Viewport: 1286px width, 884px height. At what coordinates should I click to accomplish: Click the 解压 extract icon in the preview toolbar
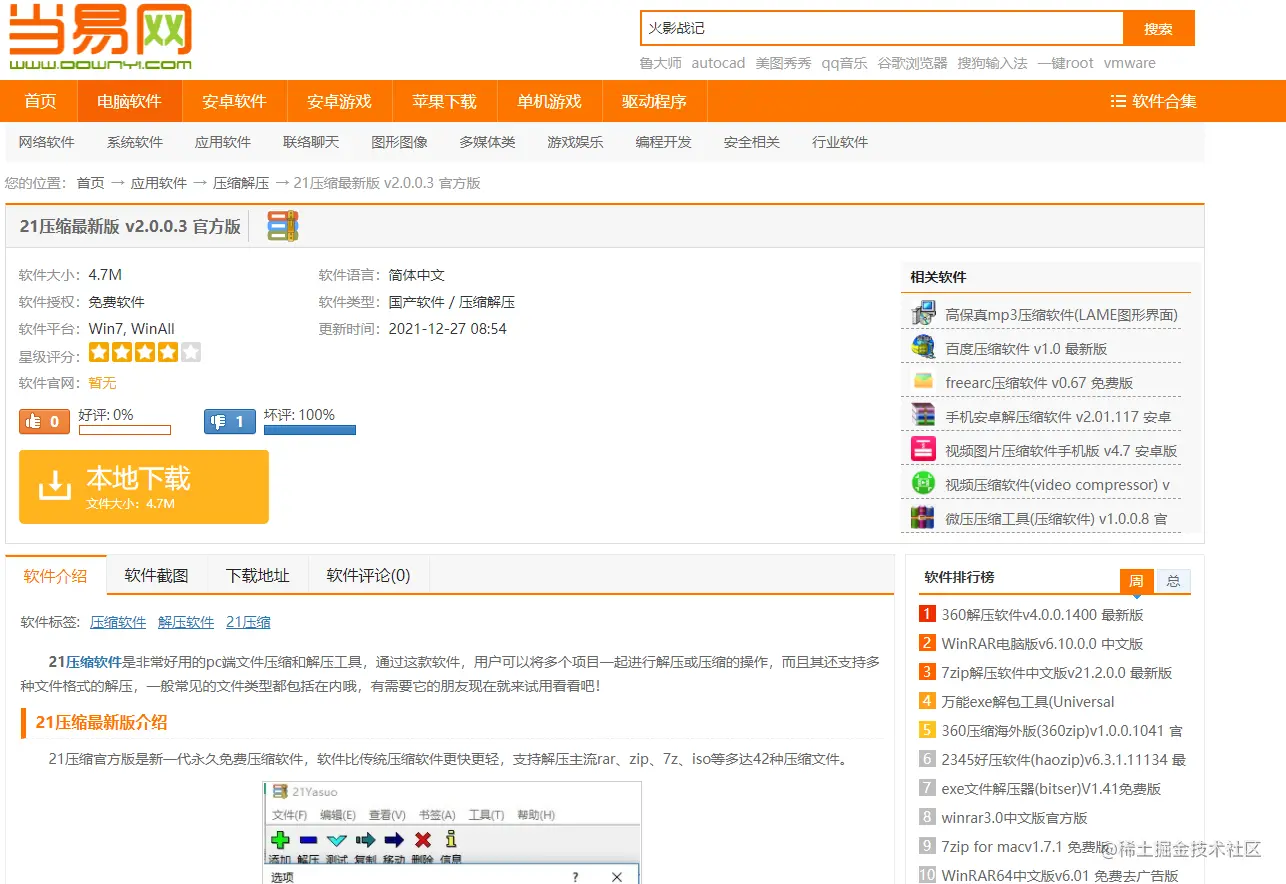click(308, 840)
